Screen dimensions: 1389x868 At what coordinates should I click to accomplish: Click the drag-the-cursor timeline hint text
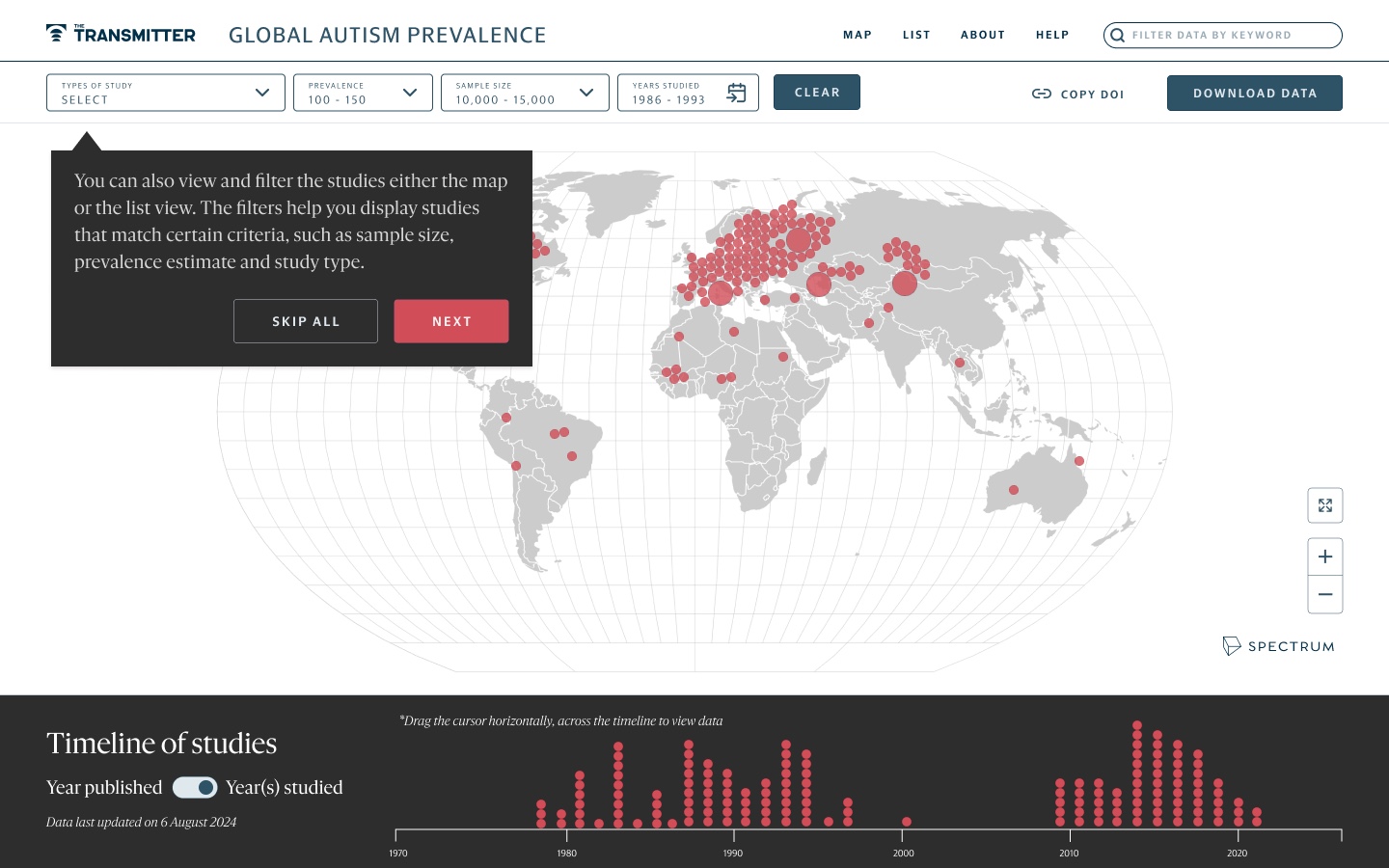pyautogui.click(x=561, y=721)
